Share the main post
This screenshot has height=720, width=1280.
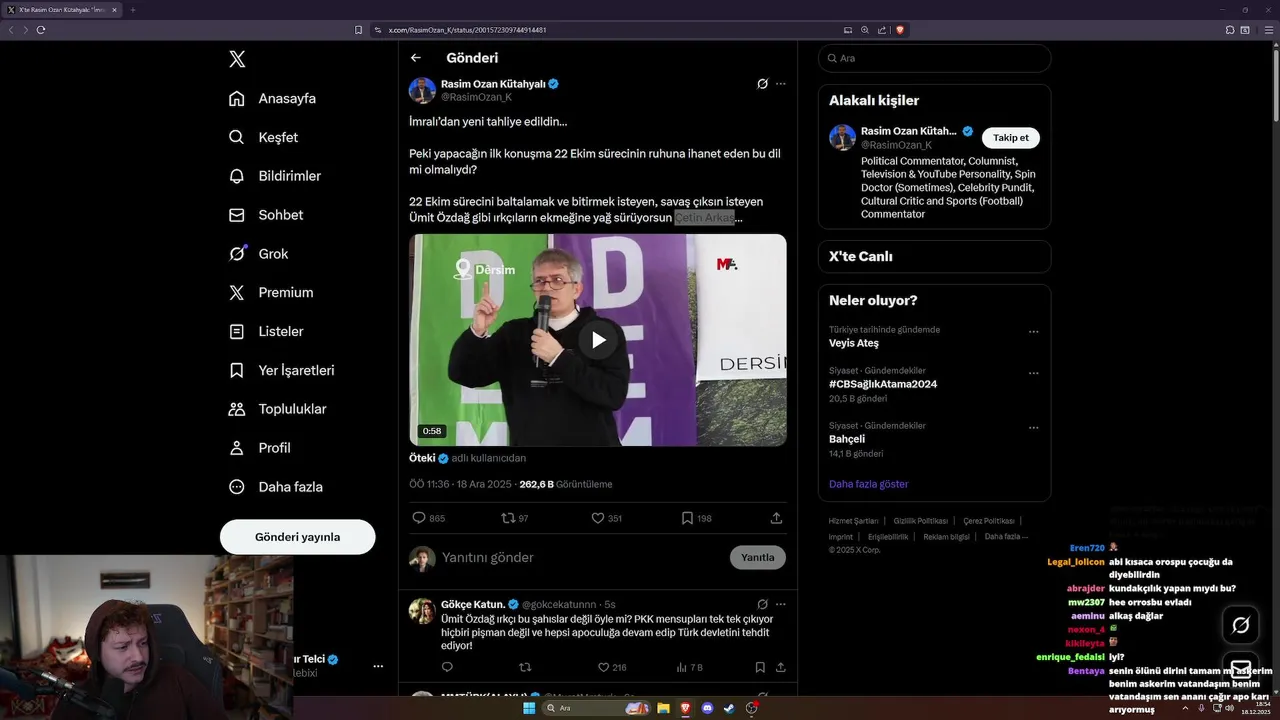[776, 518]
